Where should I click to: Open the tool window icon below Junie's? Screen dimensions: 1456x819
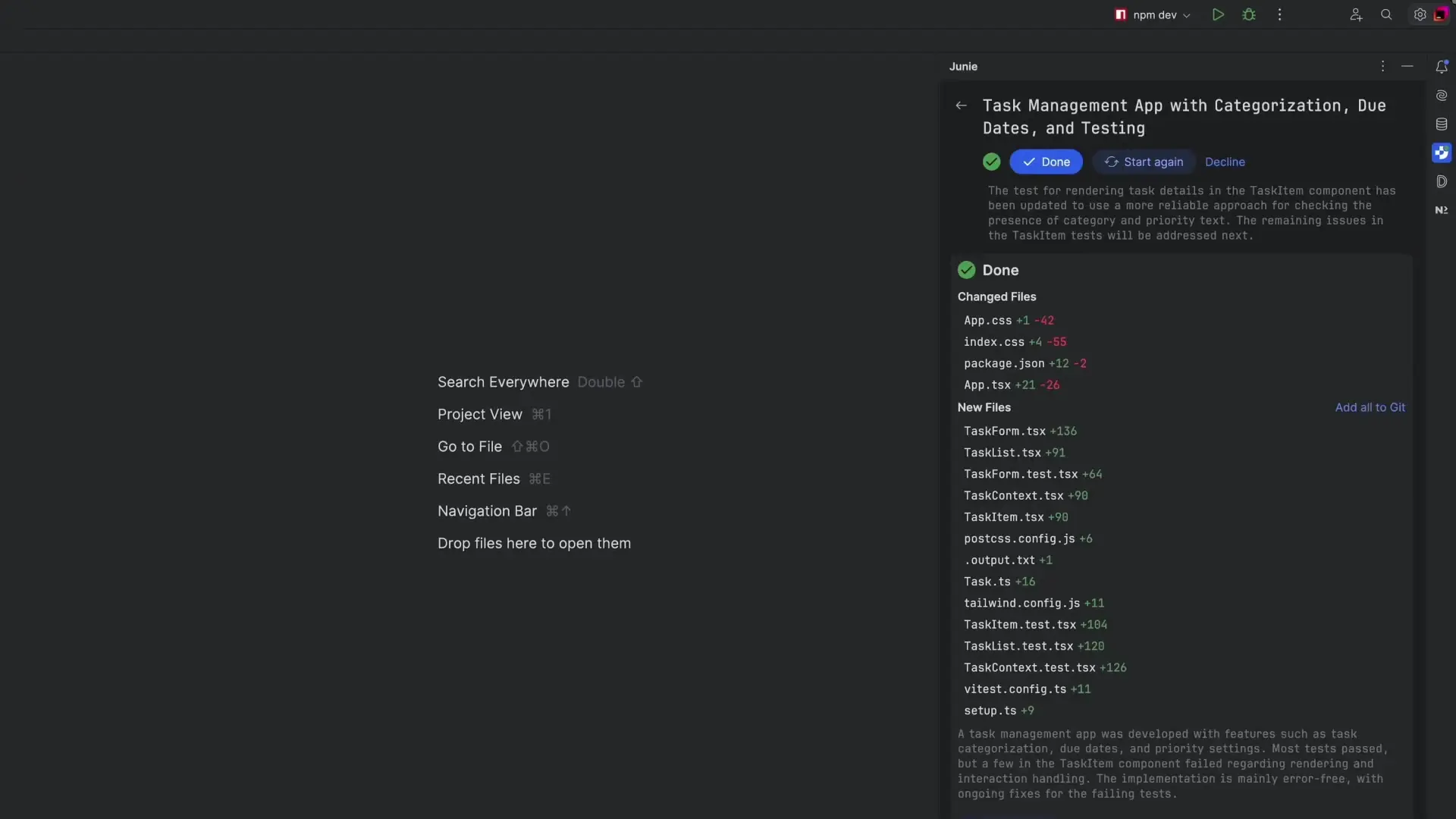click(1442, 181)
